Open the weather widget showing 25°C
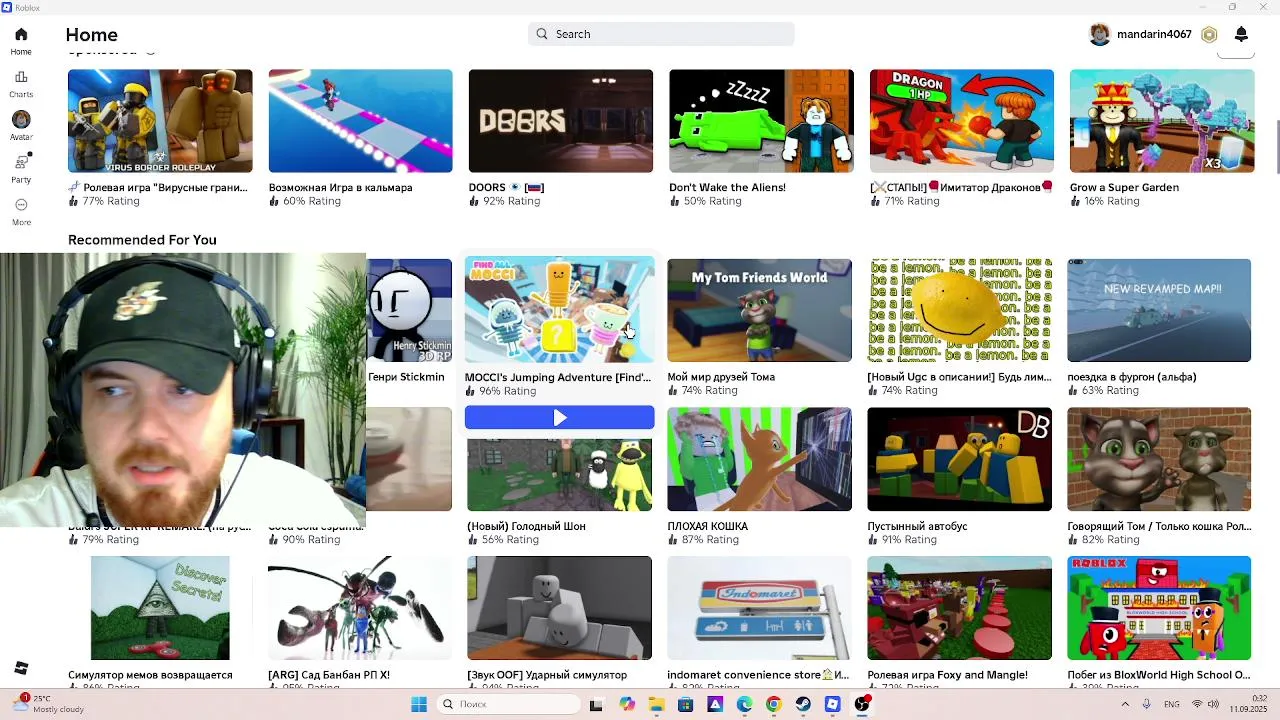The width and height of the screenshot is (1280, 720). pos(47,704)
